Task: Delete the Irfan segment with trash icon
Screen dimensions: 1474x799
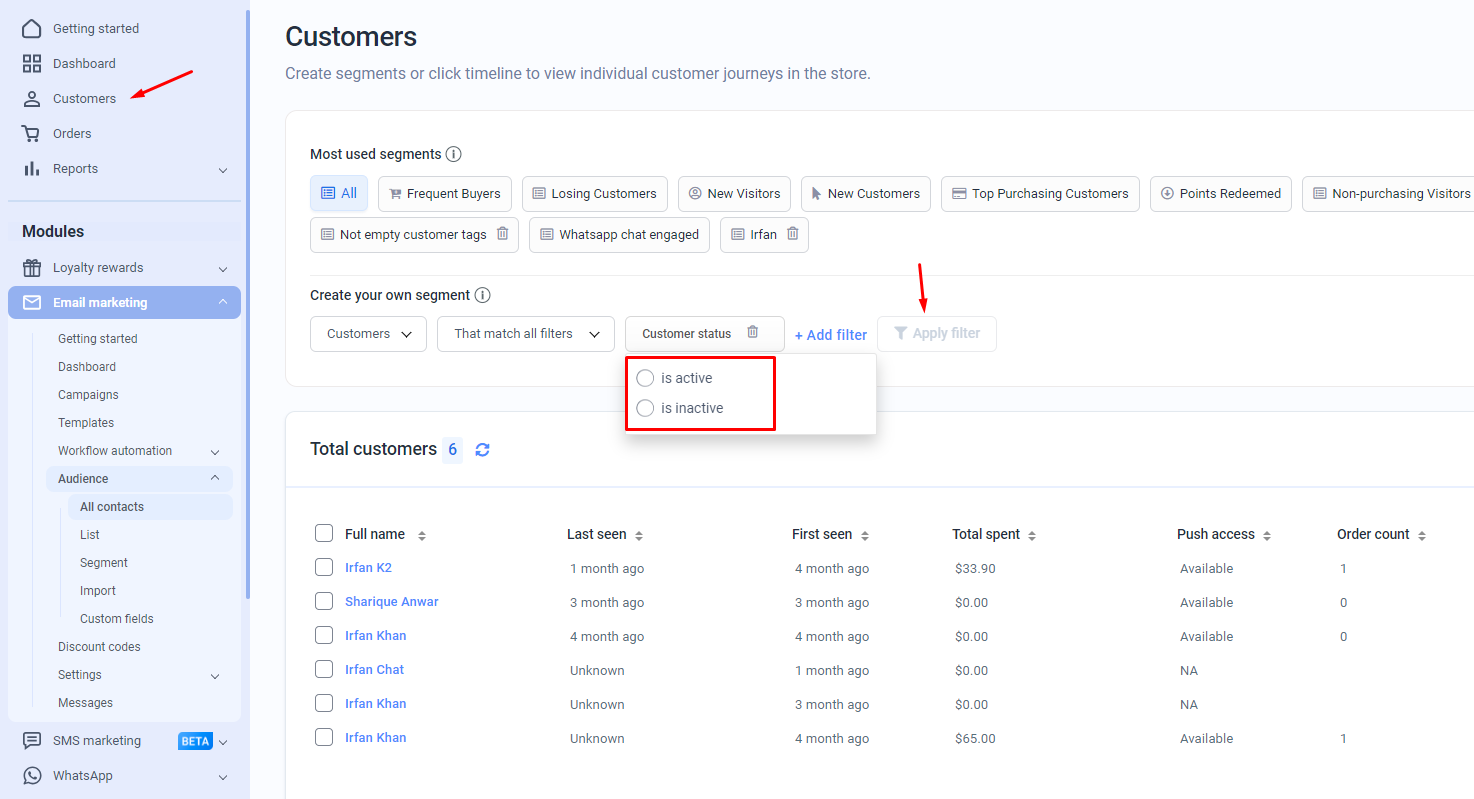Action: [x=792, y=234]
